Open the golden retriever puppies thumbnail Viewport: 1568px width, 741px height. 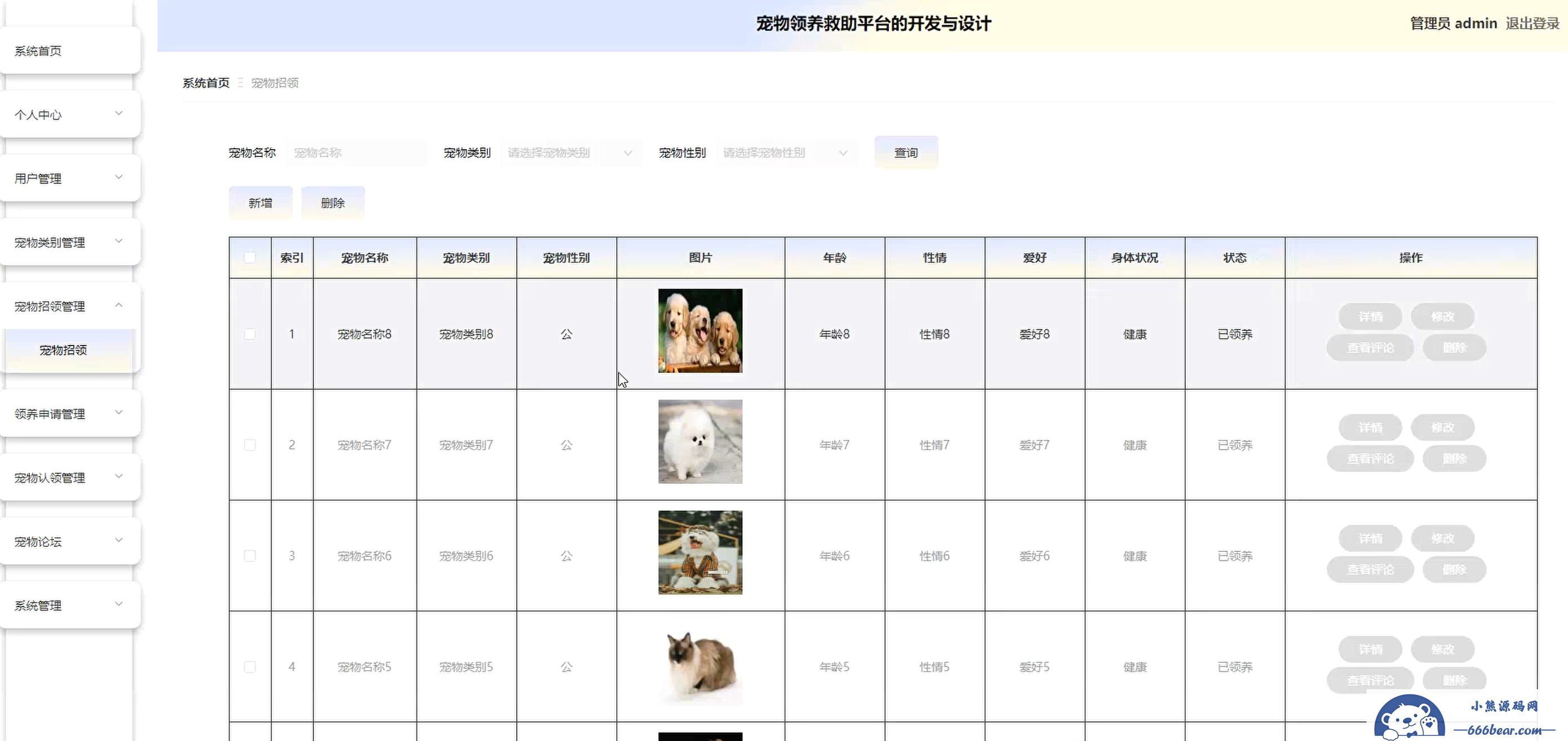[700, 331]
